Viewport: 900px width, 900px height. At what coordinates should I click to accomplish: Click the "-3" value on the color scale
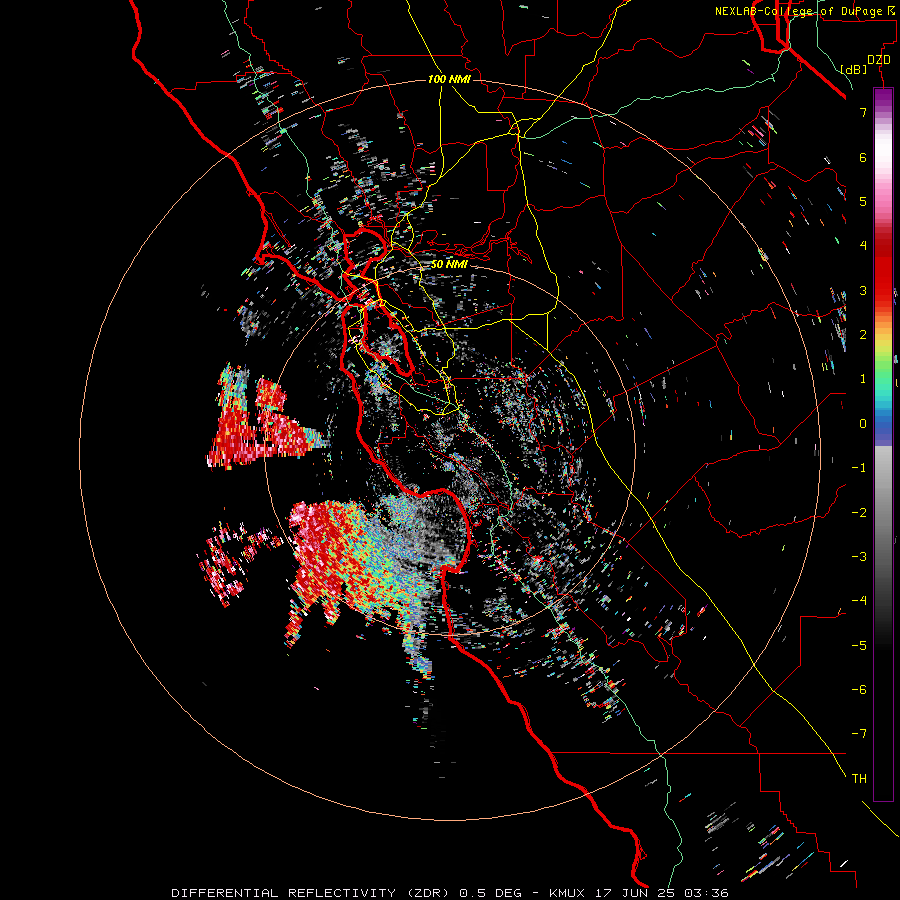pyautogui.click(x=859, y=557)
